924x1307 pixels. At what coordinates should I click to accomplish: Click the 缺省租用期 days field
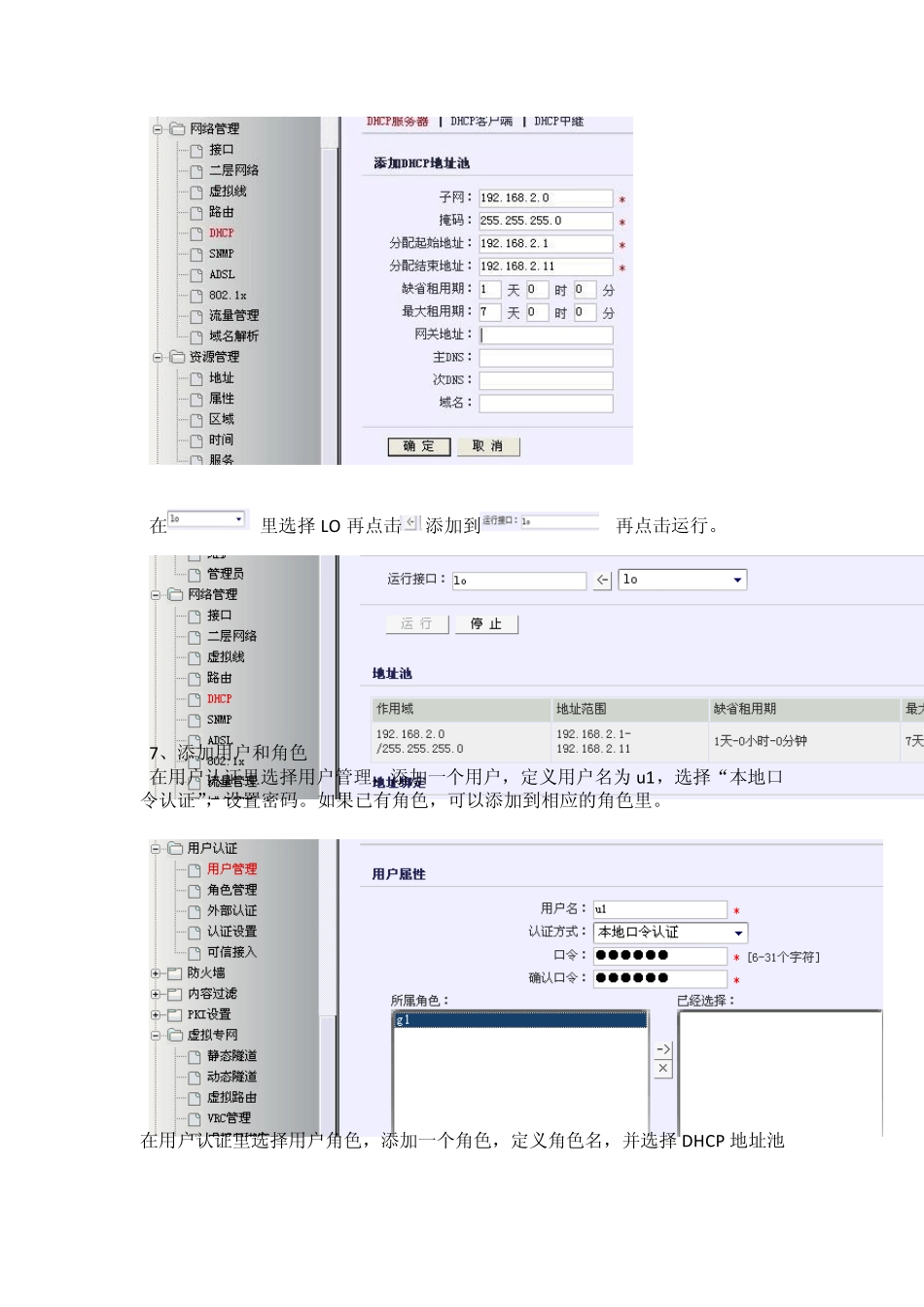[x=489, y=290]
